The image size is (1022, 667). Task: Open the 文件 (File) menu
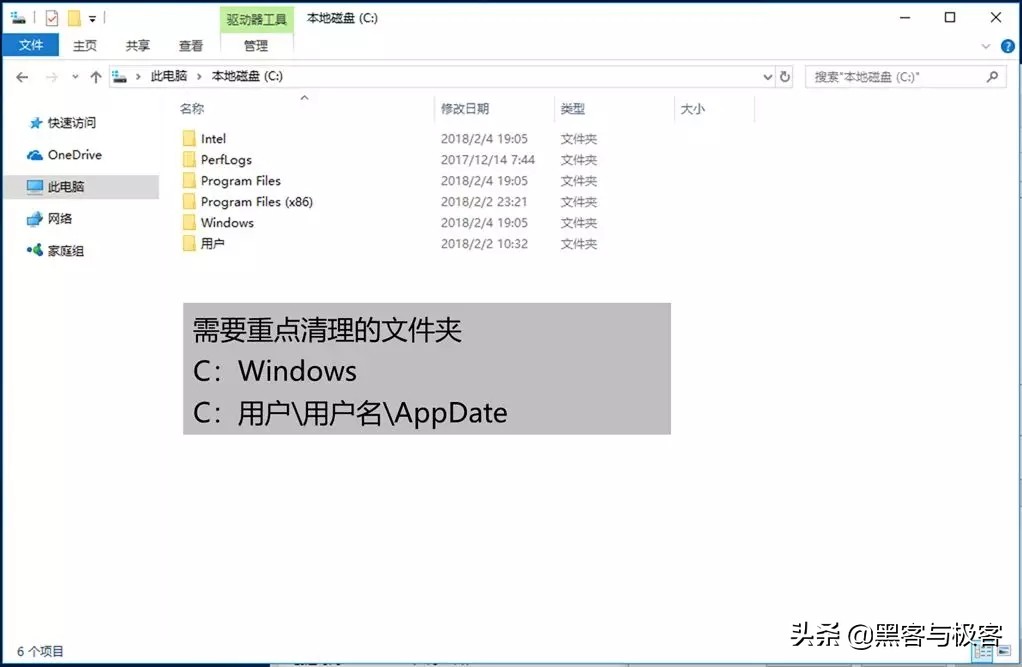[31, 45]
